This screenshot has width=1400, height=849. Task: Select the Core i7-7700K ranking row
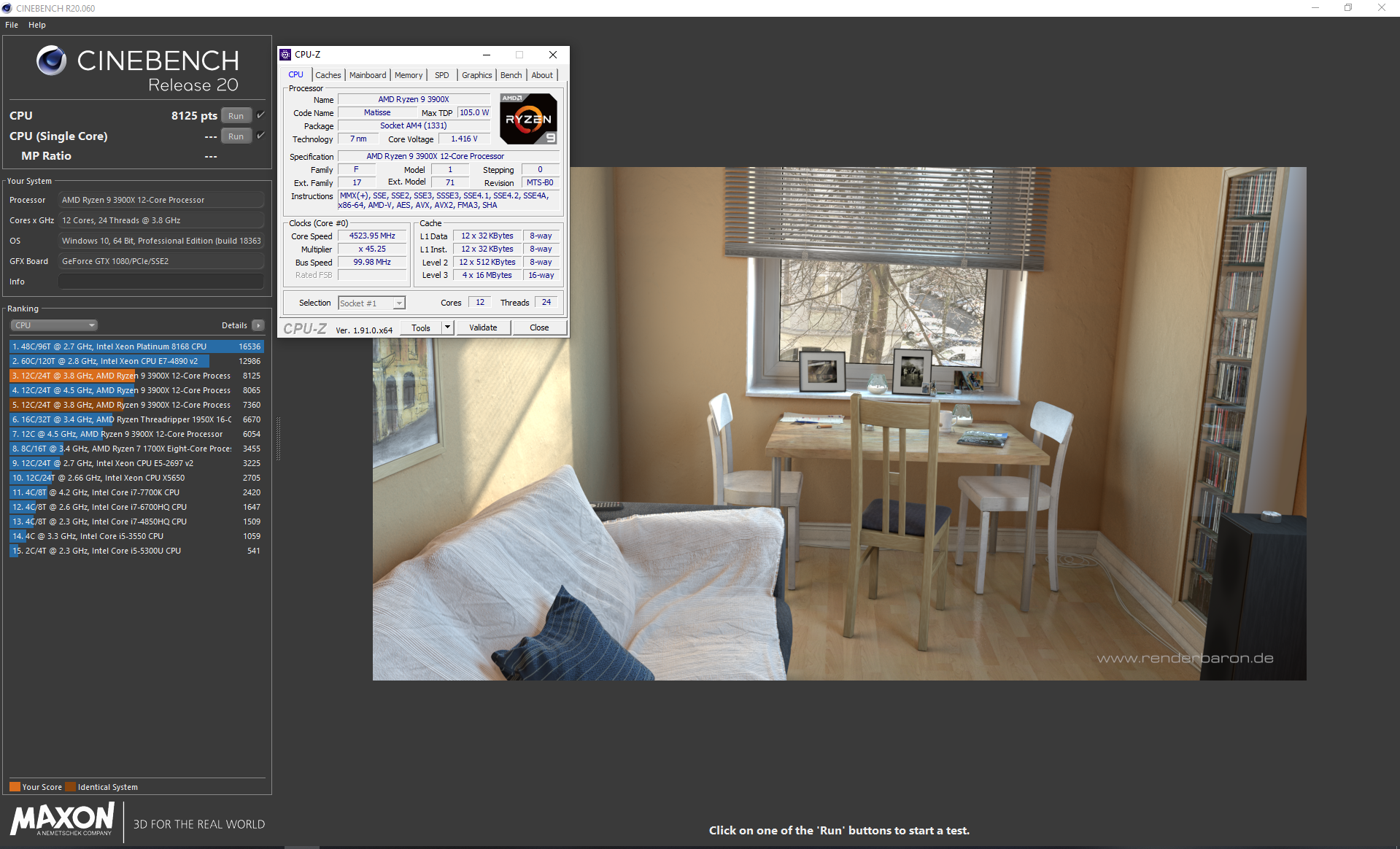click(x=136, y=492)
